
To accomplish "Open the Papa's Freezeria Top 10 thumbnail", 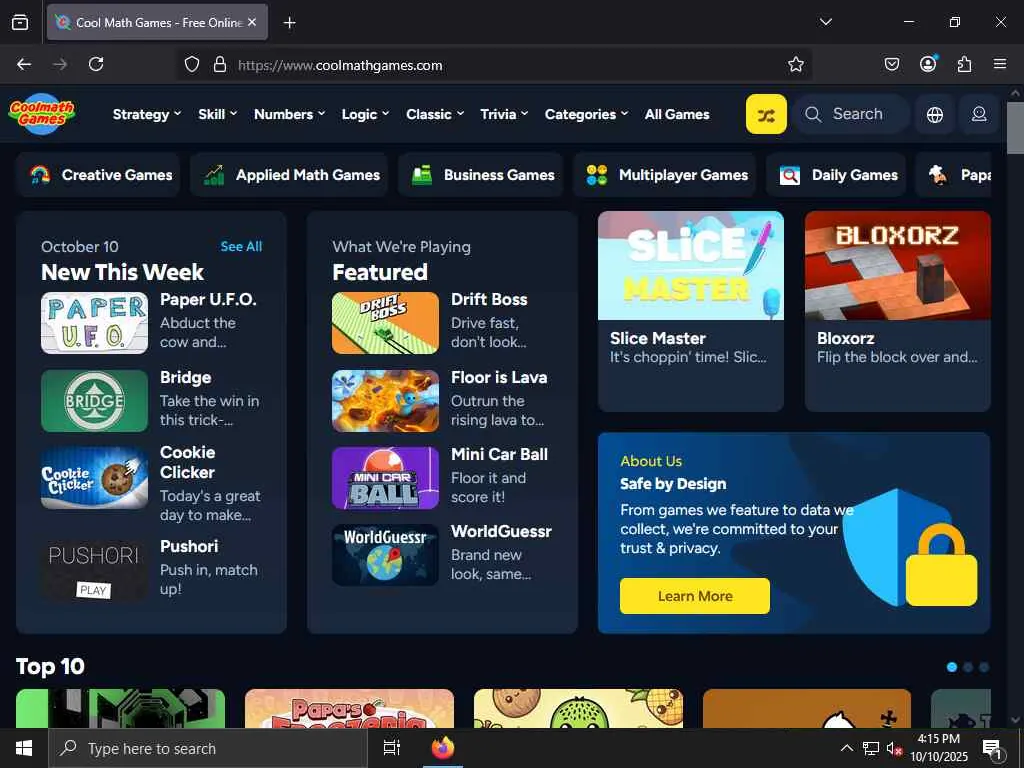I will point(349,709).
